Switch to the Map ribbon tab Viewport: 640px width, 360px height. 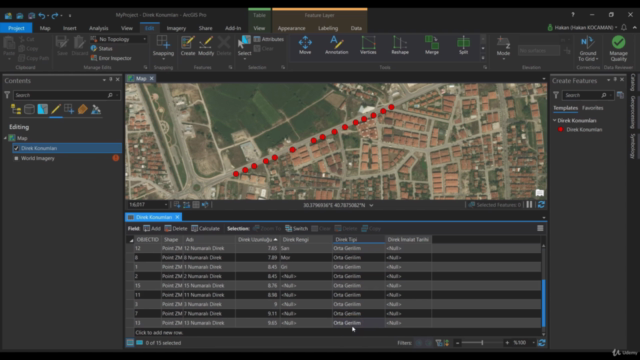45,28
